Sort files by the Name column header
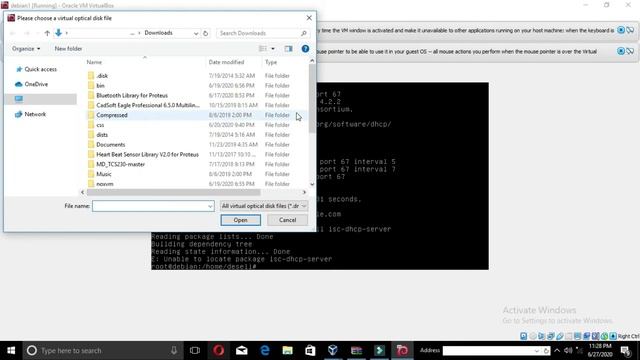The image size is (640, 360). (94, 62)
